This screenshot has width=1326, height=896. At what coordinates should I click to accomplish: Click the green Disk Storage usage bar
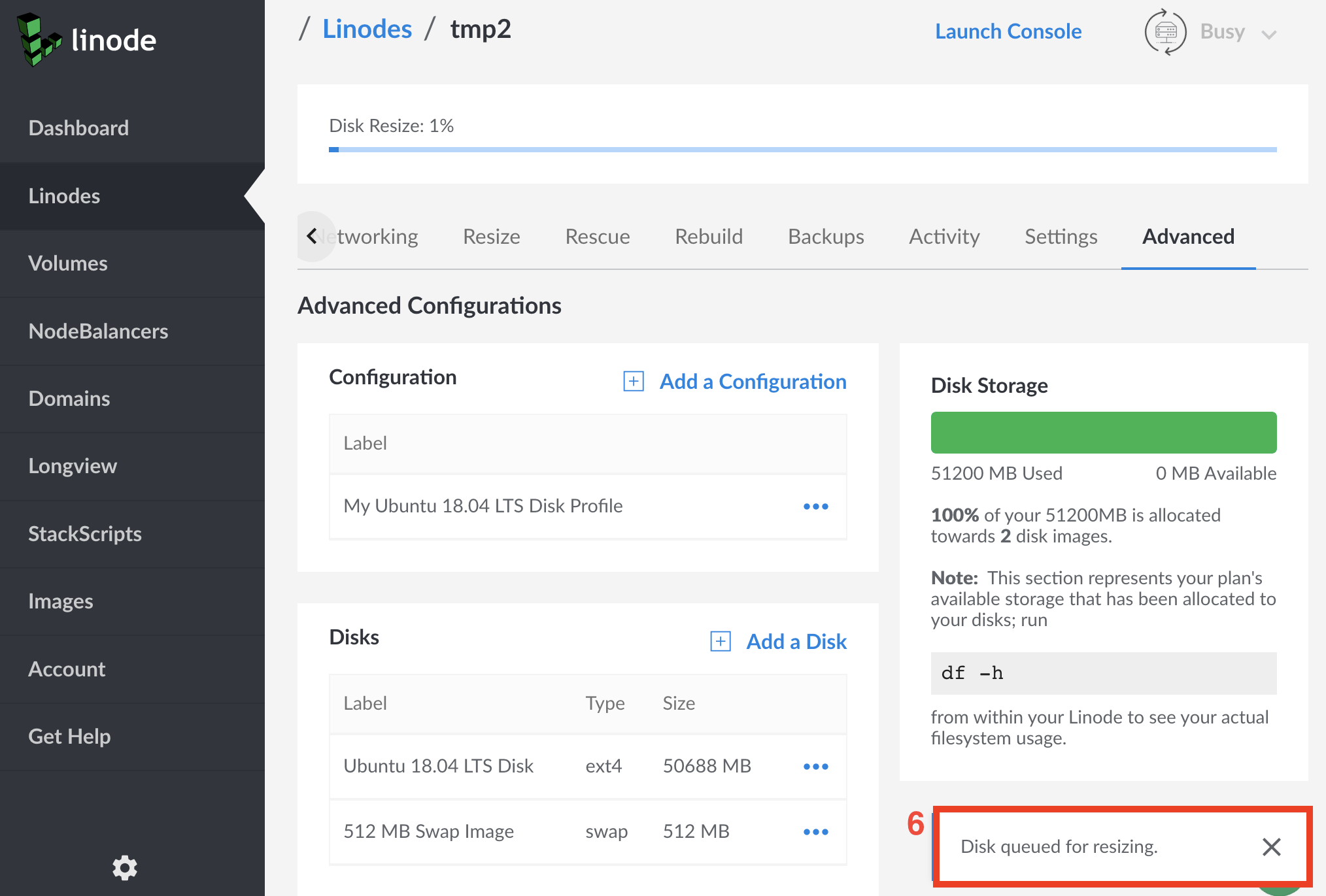tap(1104, 433)
